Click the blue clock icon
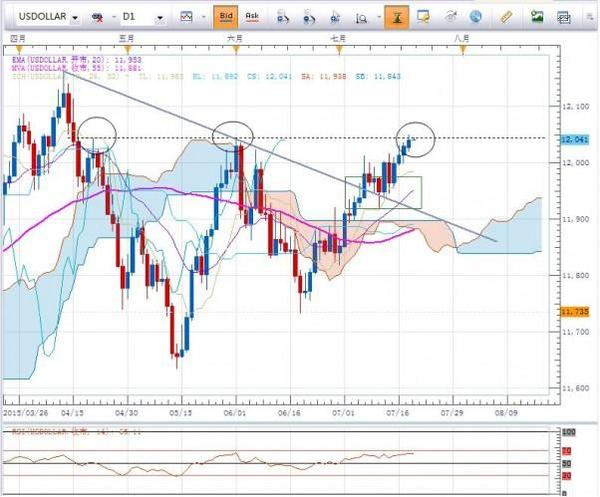Screen dimensions: 600x497 (x=476, y=17)
